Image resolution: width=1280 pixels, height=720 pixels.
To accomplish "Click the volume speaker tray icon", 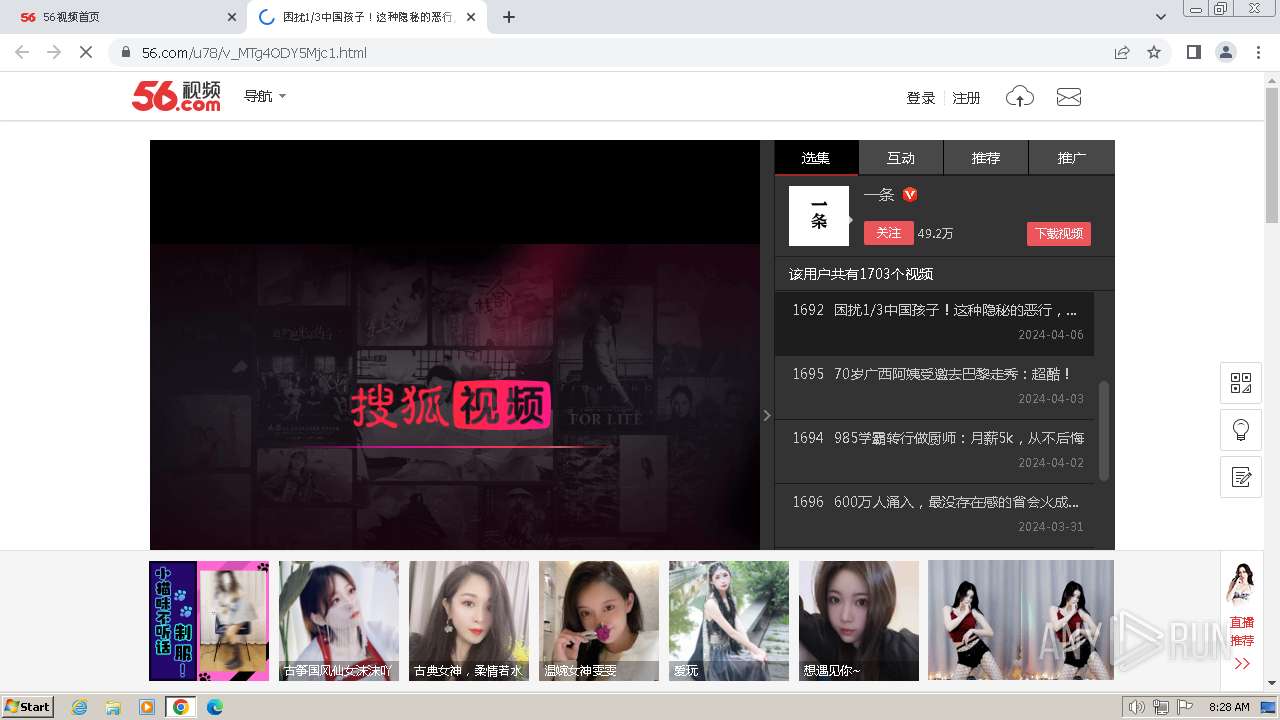I will (x=1136, y=707).
